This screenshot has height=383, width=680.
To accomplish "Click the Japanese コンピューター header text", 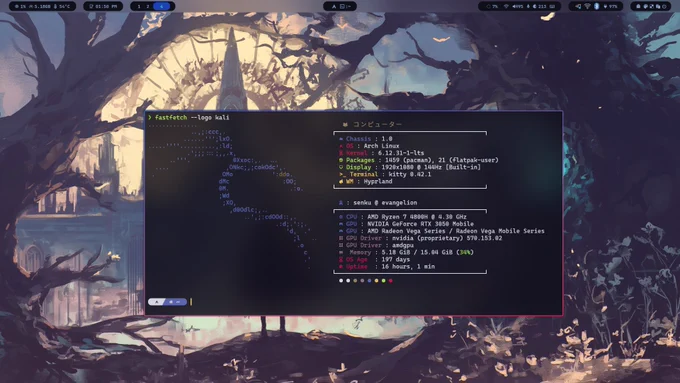I will pyautogui.click(x=377, y=124).
